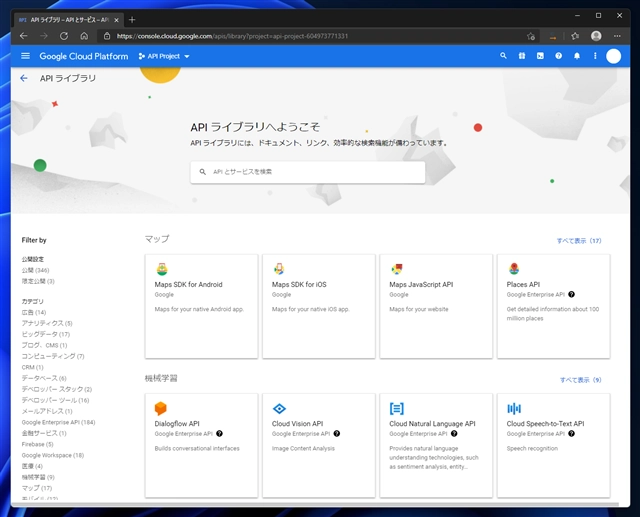Screen dimensions: 640x517
Task: Click the help icon on Cloud Speech-to-Text API card
Action: 571,433
